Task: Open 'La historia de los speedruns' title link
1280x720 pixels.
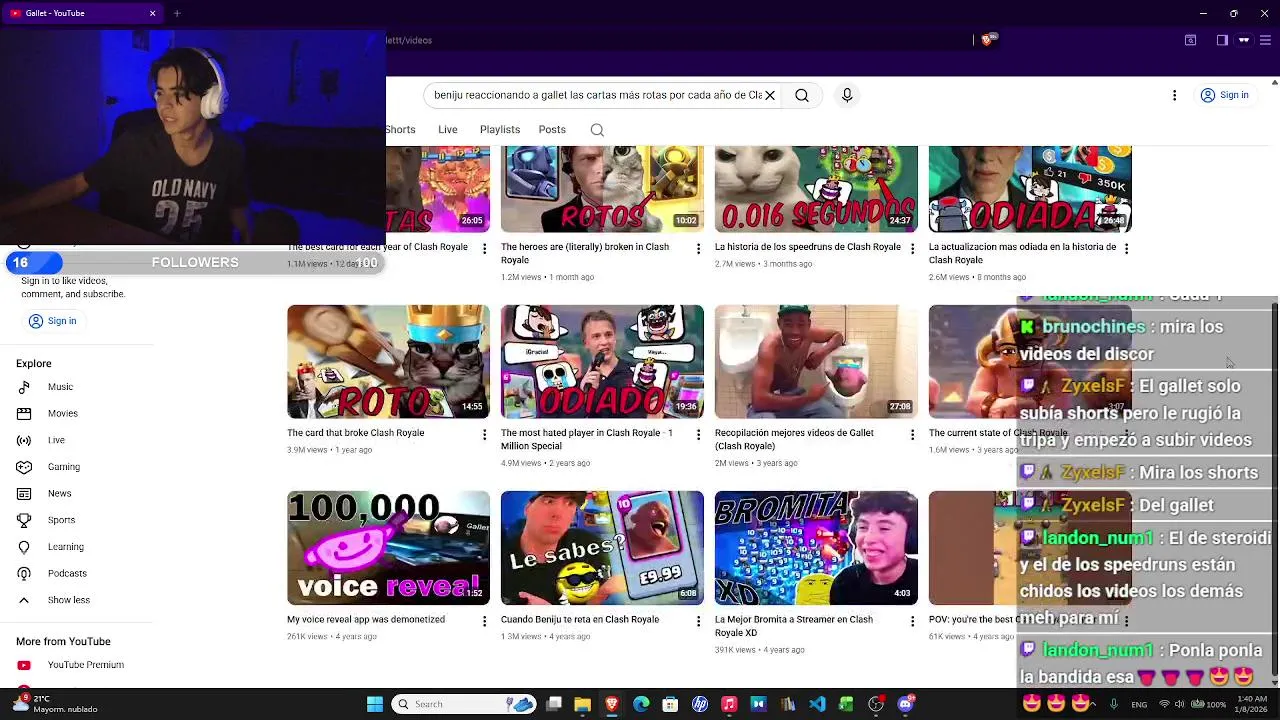Action: 808,247
